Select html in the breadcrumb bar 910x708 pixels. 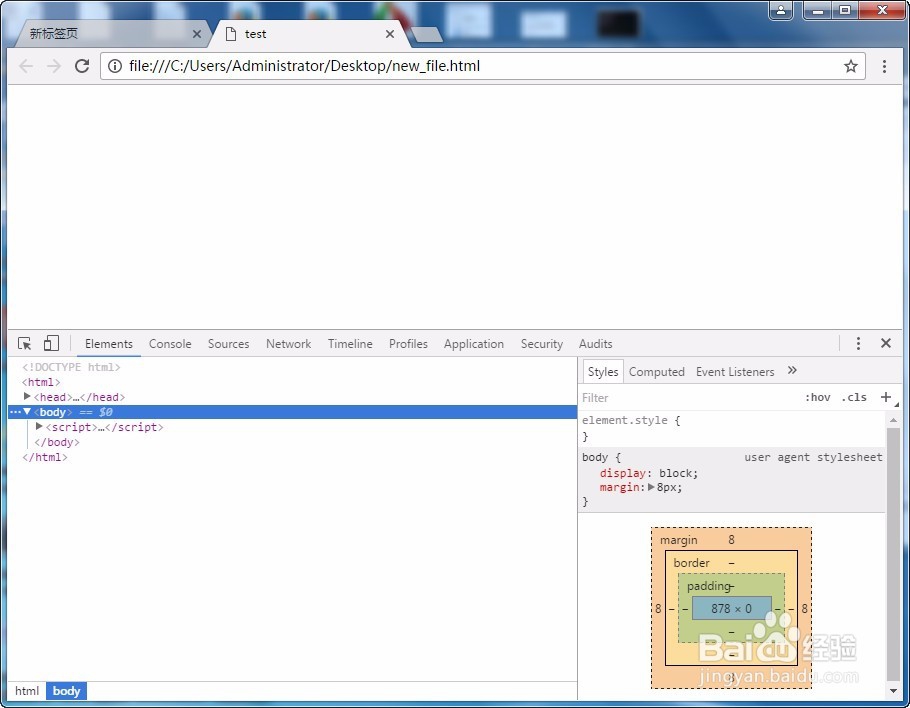[x=27, y=691]
